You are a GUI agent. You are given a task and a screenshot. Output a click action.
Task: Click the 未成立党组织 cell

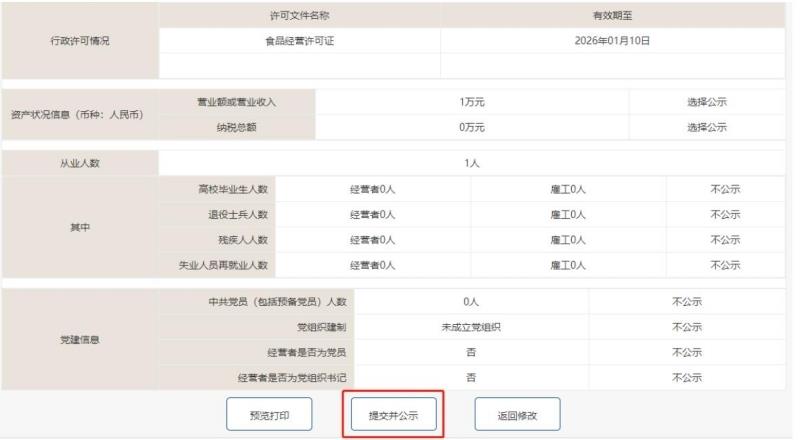(x=472, y=327)
